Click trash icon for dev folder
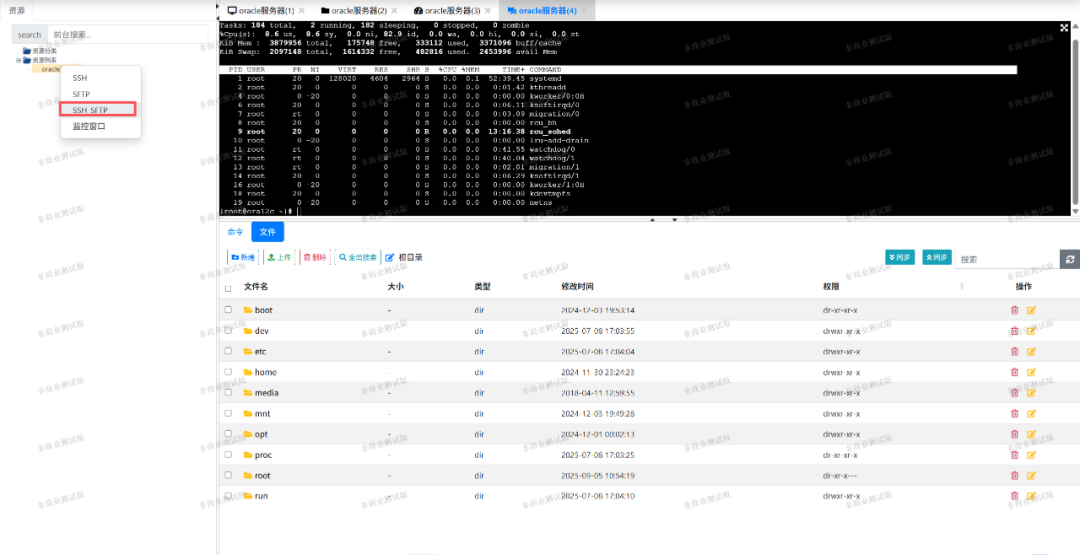Image resolution: width=1080 pixels, height=555 pixels. [1014, 331]
